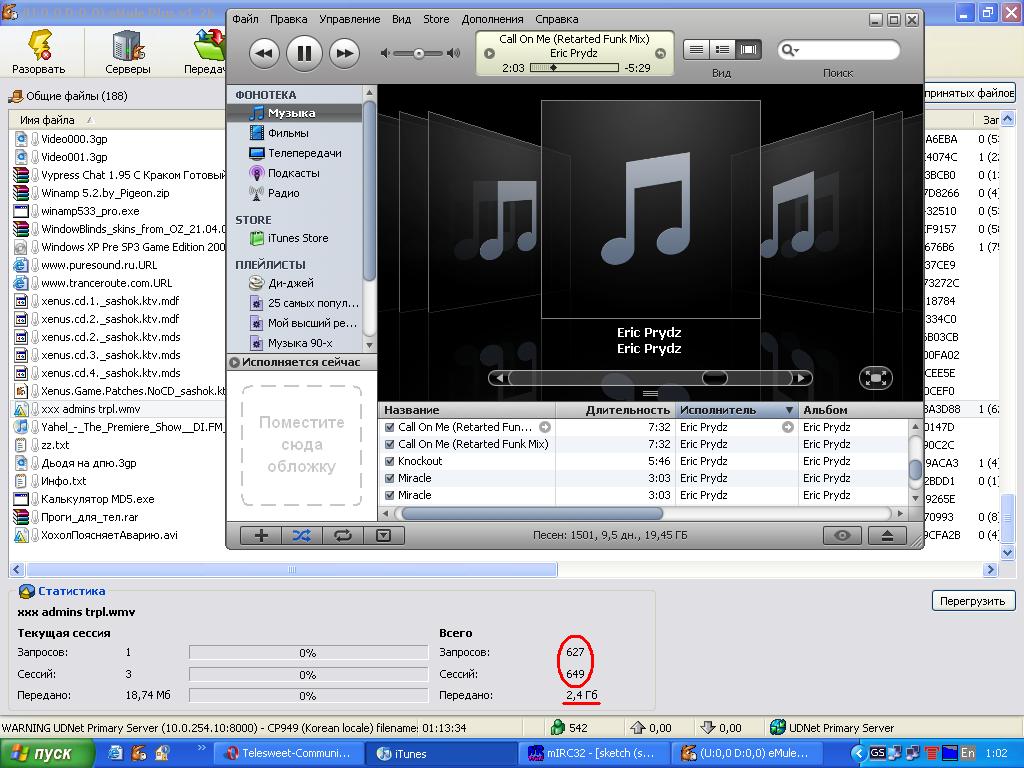Toggle first Call On Me checkbox
The height and width of the screenshot is (768, 1024).
coord(390,427)
